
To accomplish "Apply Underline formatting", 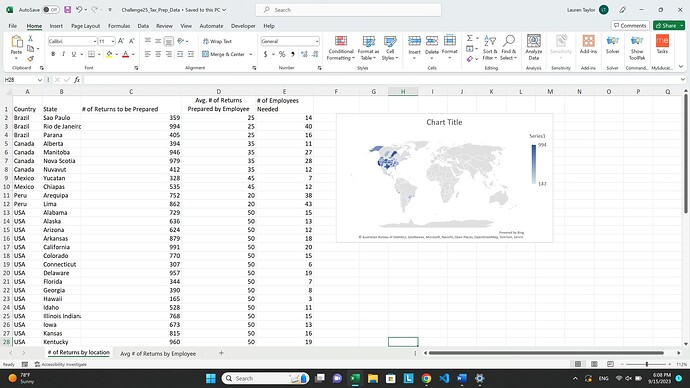I will point(73,54).
